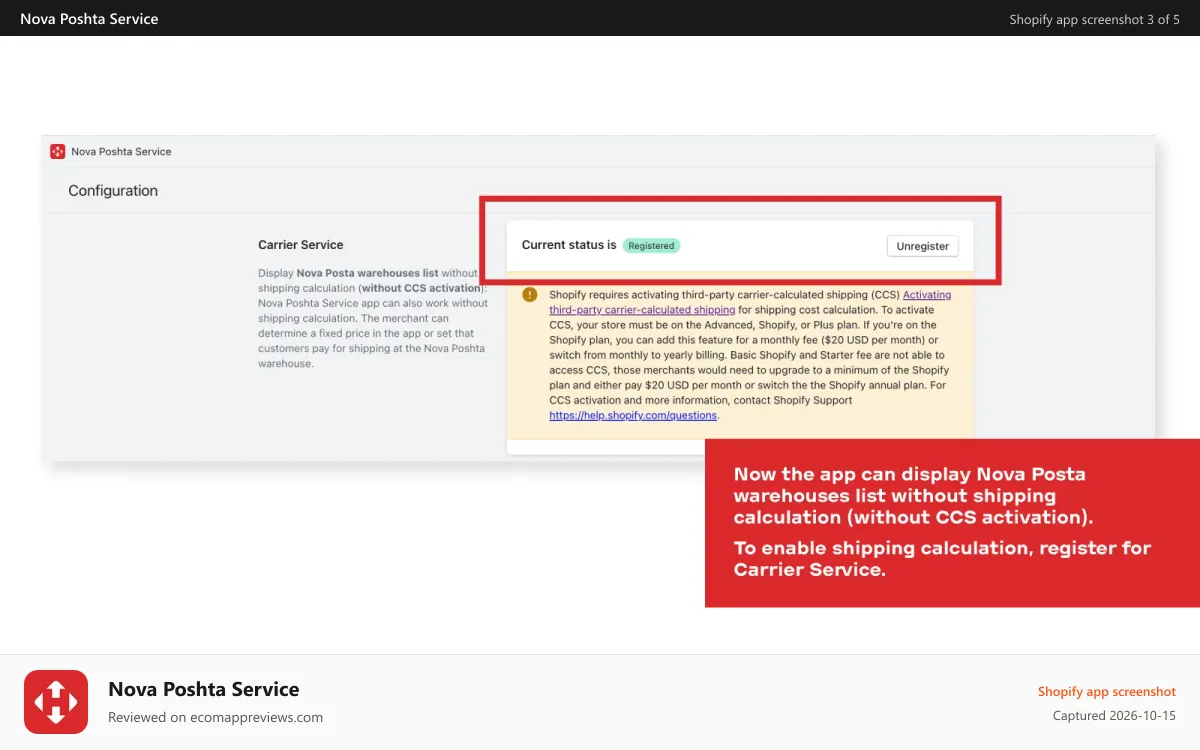1200x750 pixels.
Task: Click the Configuration page heading
Action: 113,191
